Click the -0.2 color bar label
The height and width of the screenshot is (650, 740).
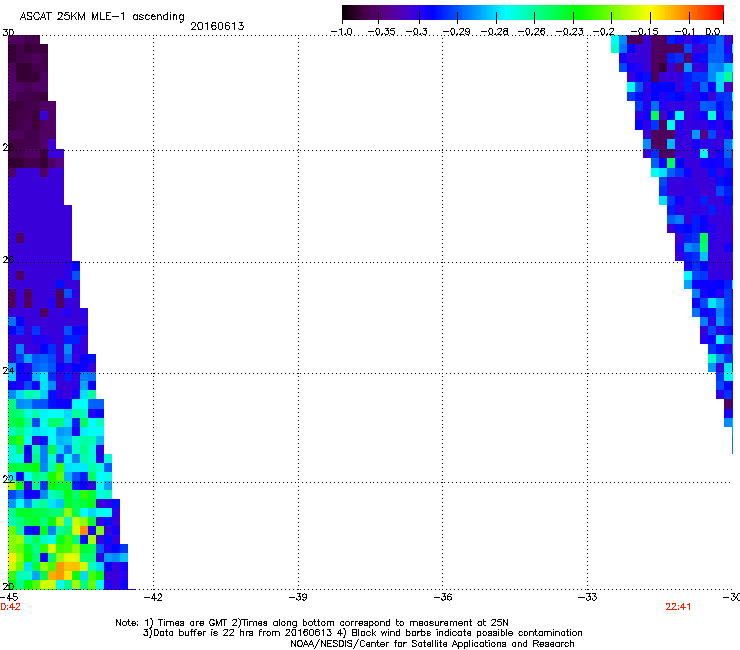point(604,32)
